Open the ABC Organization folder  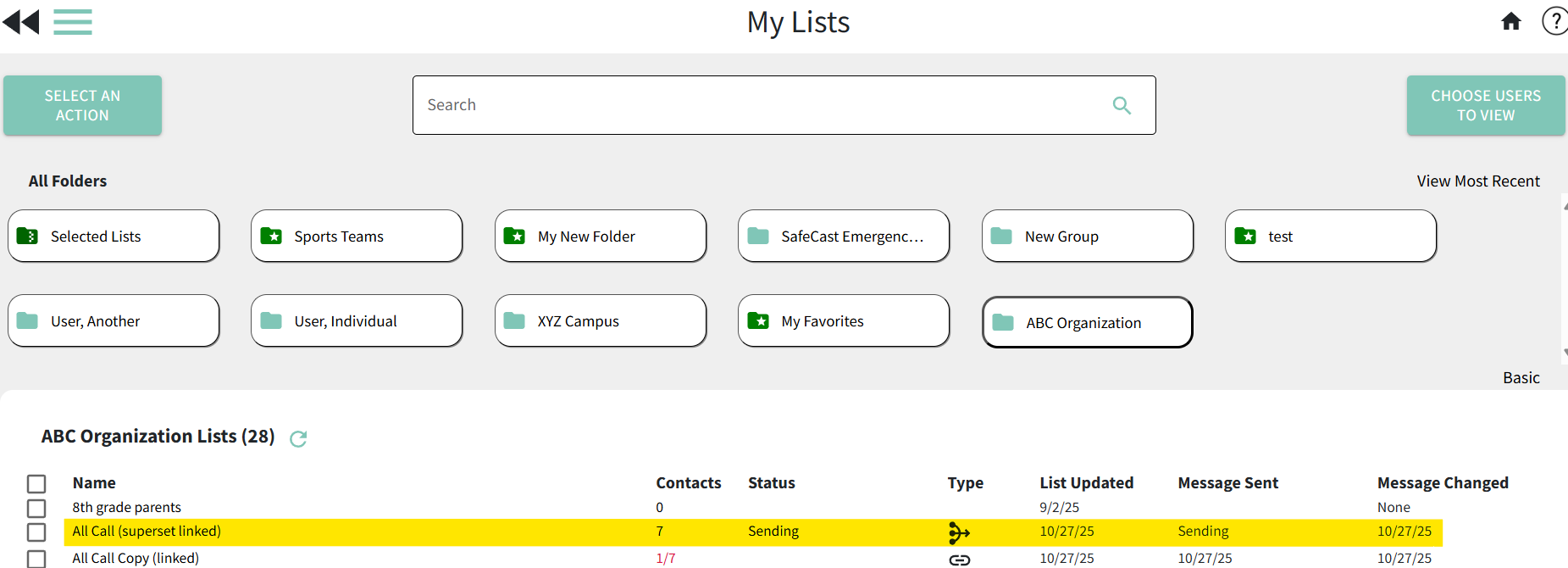[1088, 322]
